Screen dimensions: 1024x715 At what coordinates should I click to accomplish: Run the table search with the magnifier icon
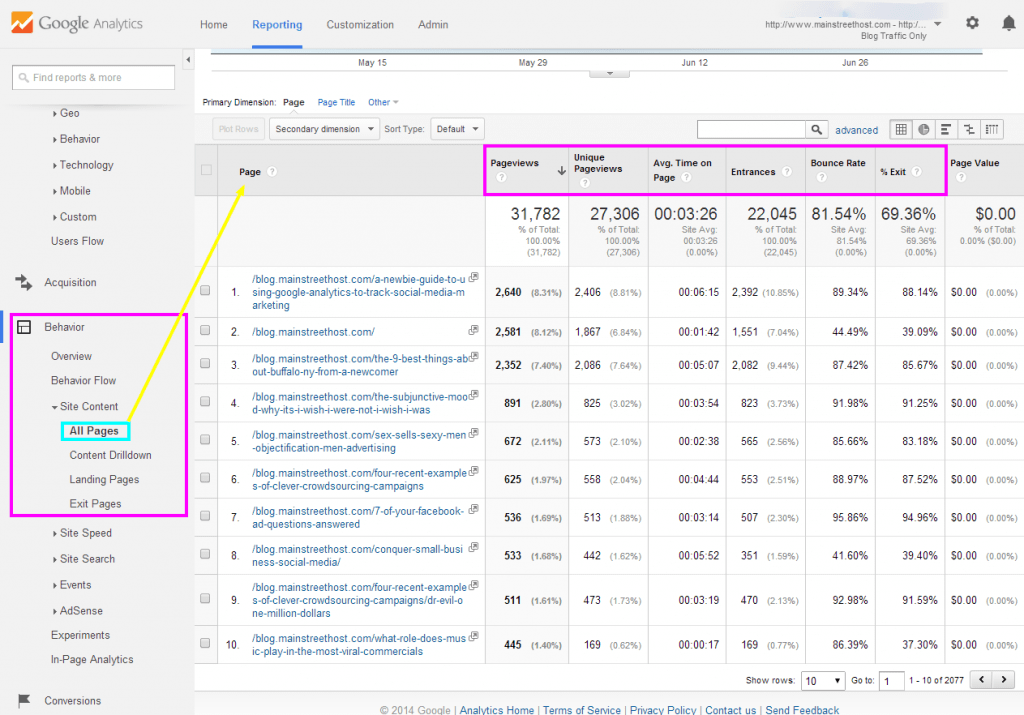(x=817, y=129)
